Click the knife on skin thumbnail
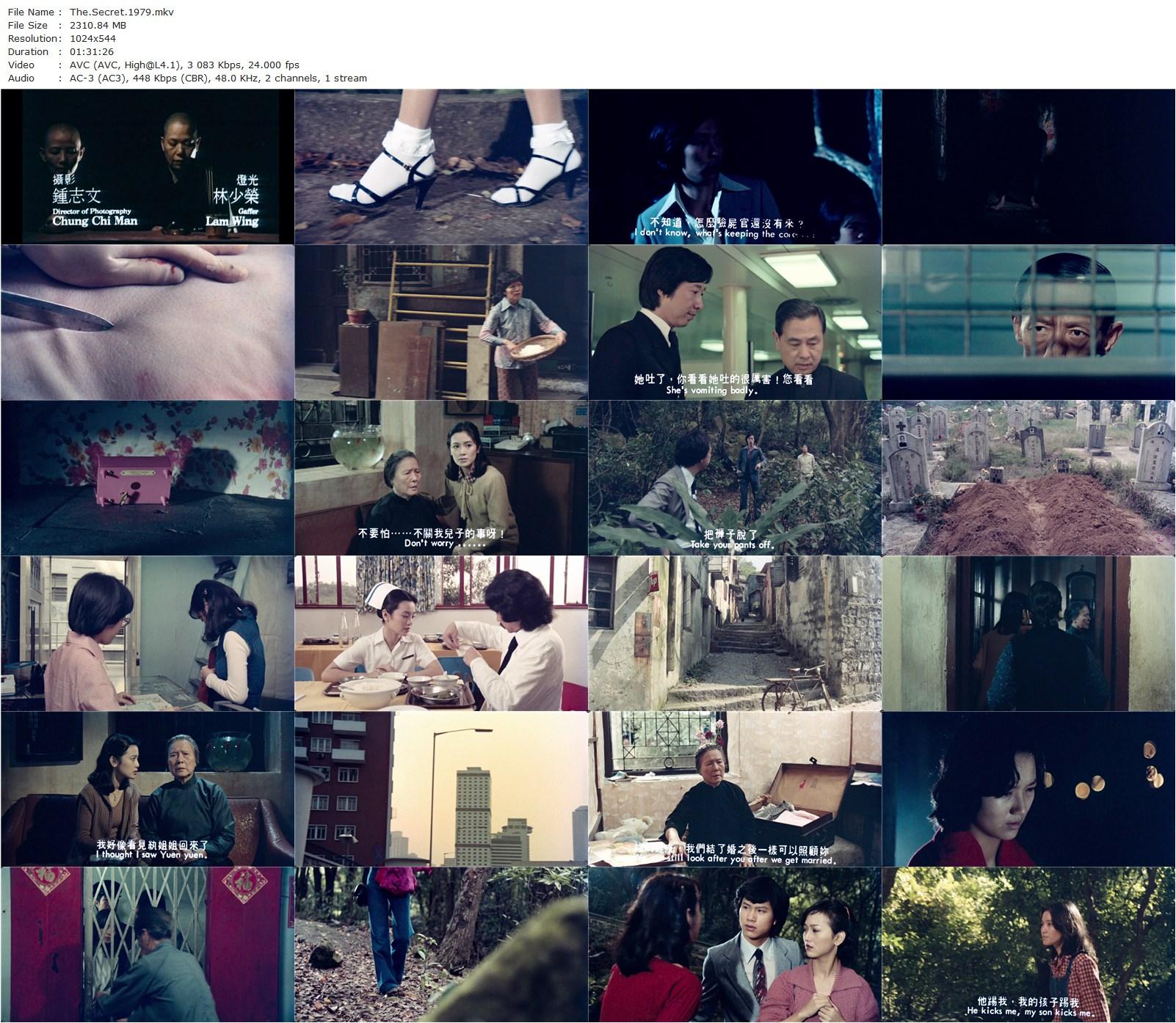Viewport: 1176px width, 1023px height. pyautogui.click(x=147, y=322)
